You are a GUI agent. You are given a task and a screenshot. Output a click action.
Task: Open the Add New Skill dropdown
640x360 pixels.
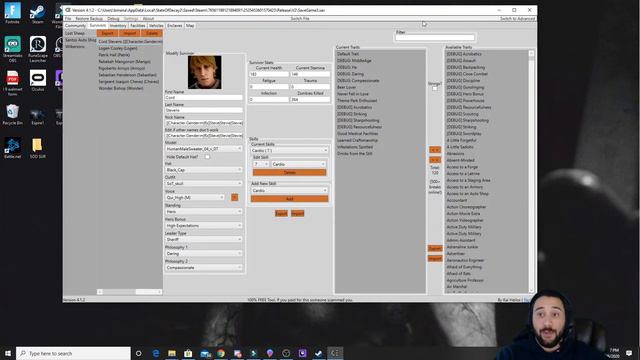(x=289, y=191)
